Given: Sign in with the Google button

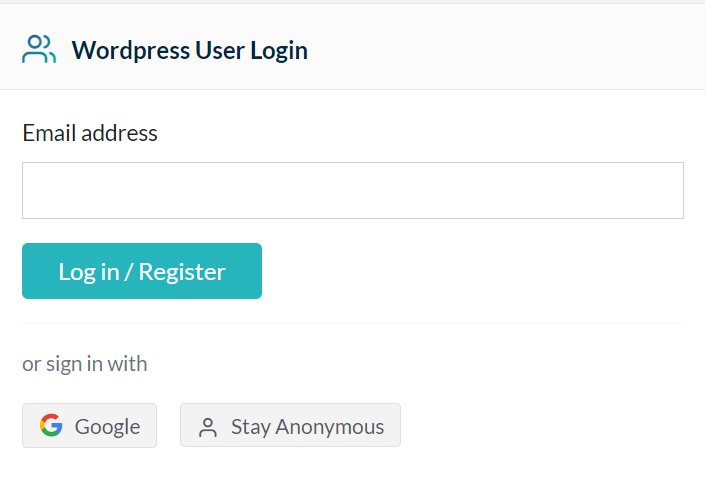Looking at the screenshot, I should (x=89, y=426).
